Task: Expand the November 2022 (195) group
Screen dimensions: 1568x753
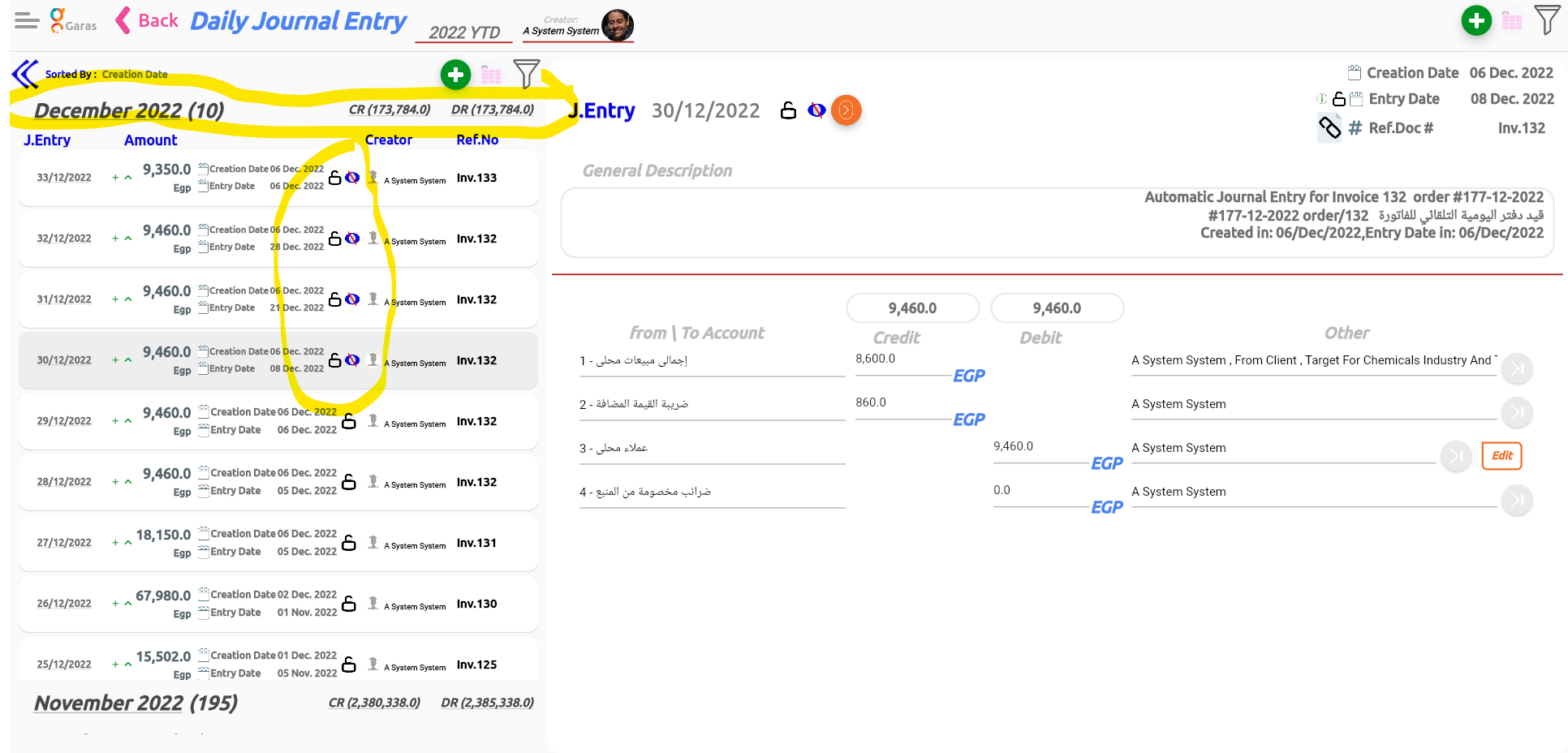Action: (x=136, y=703)
